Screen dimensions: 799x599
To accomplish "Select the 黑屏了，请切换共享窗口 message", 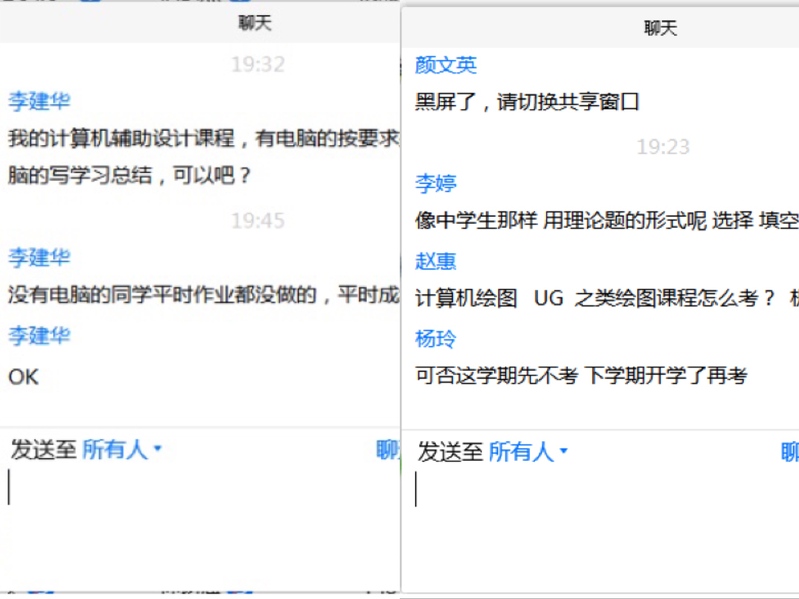I will [527, 101].
